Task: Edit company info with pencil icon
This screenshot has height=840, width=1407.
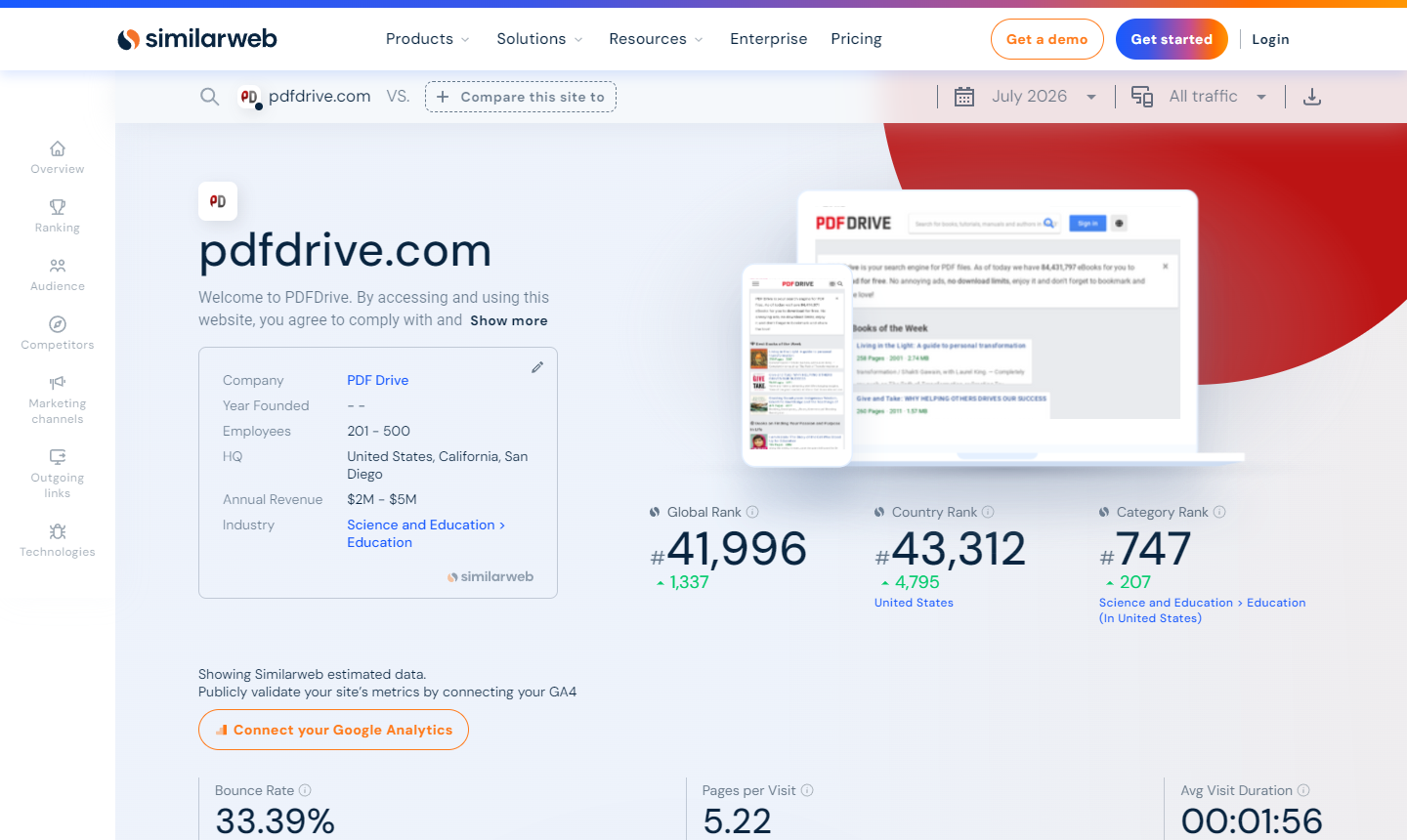Action: (x=537, y=367)
